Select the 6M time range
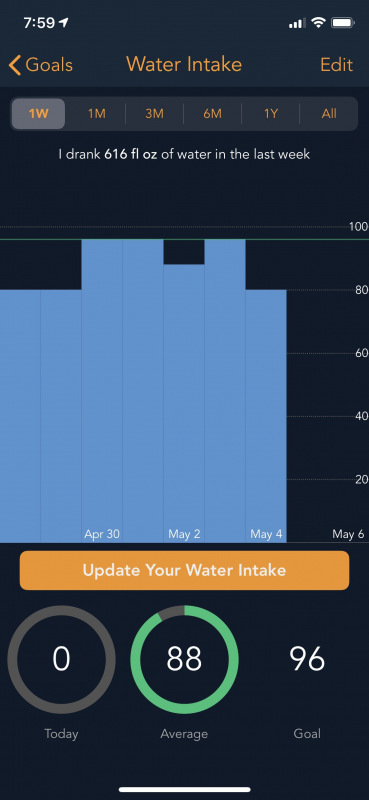Screen dimensions: 369x800 pos(212,114)
